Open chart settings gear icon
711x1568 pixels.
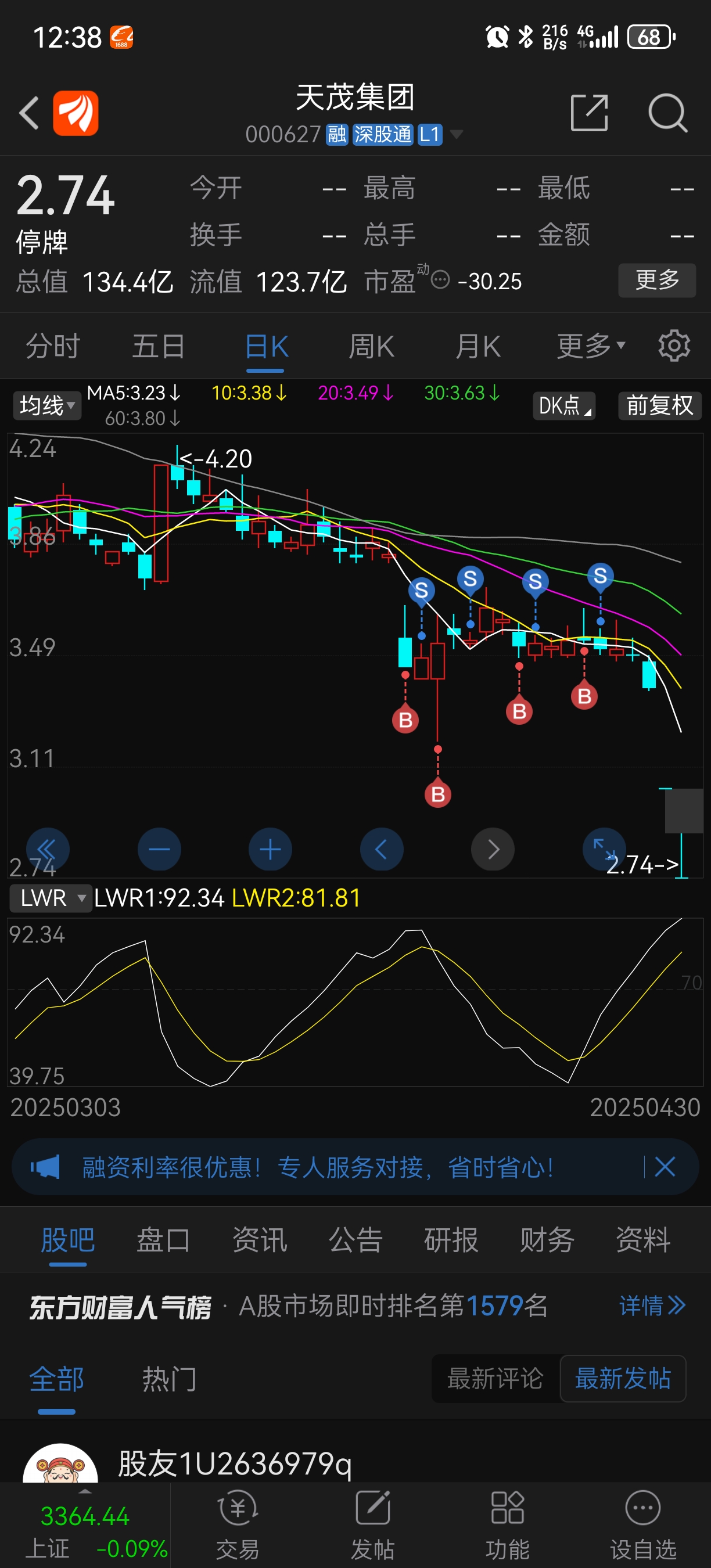pos(674,346)
